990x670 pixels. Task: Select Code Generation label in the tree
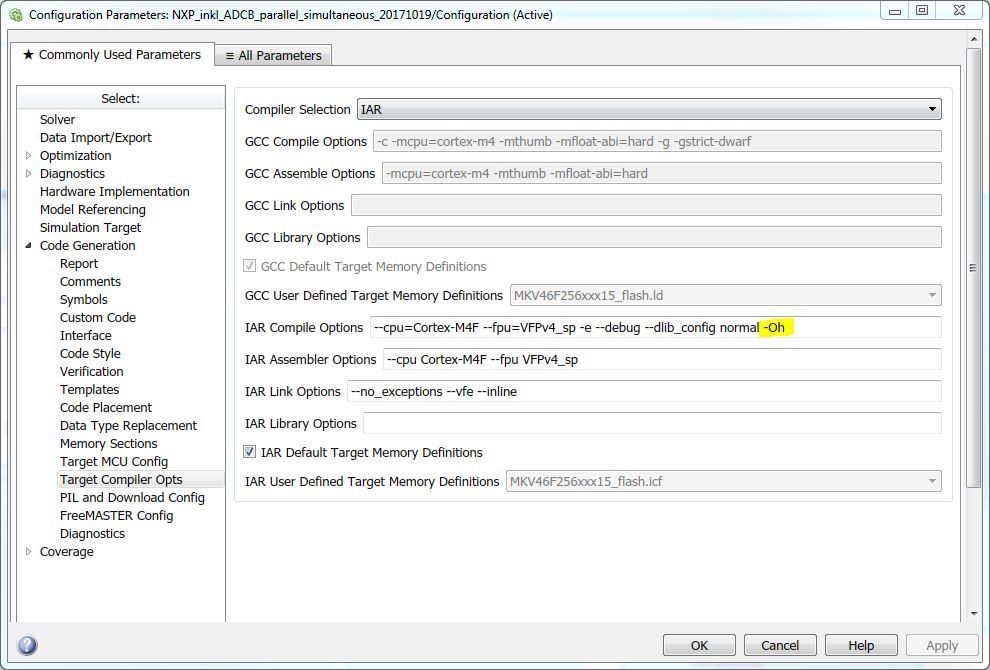(x=87, y=245)
